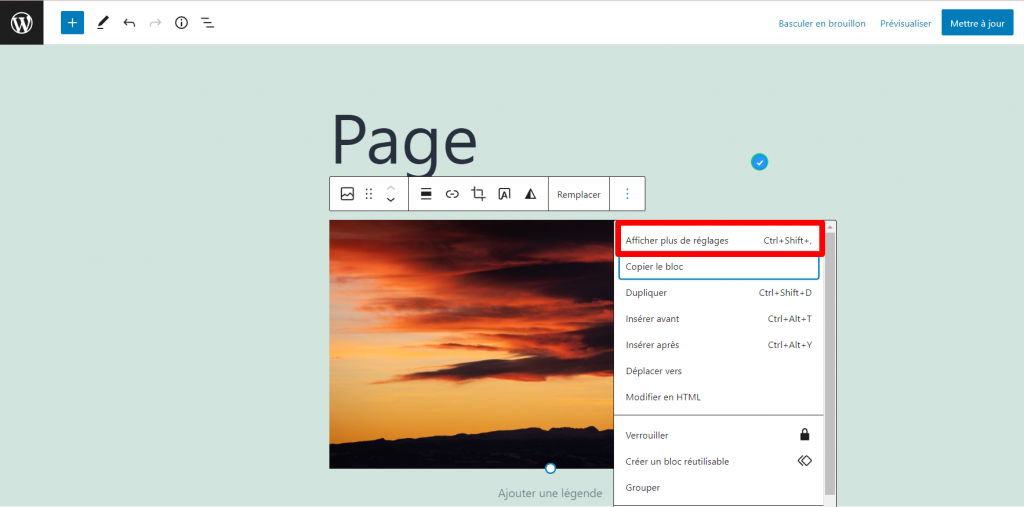Viewport: 1024px width, 507px height.
Task: Open the alignment options in block toolbar
Action: (426, 194)
